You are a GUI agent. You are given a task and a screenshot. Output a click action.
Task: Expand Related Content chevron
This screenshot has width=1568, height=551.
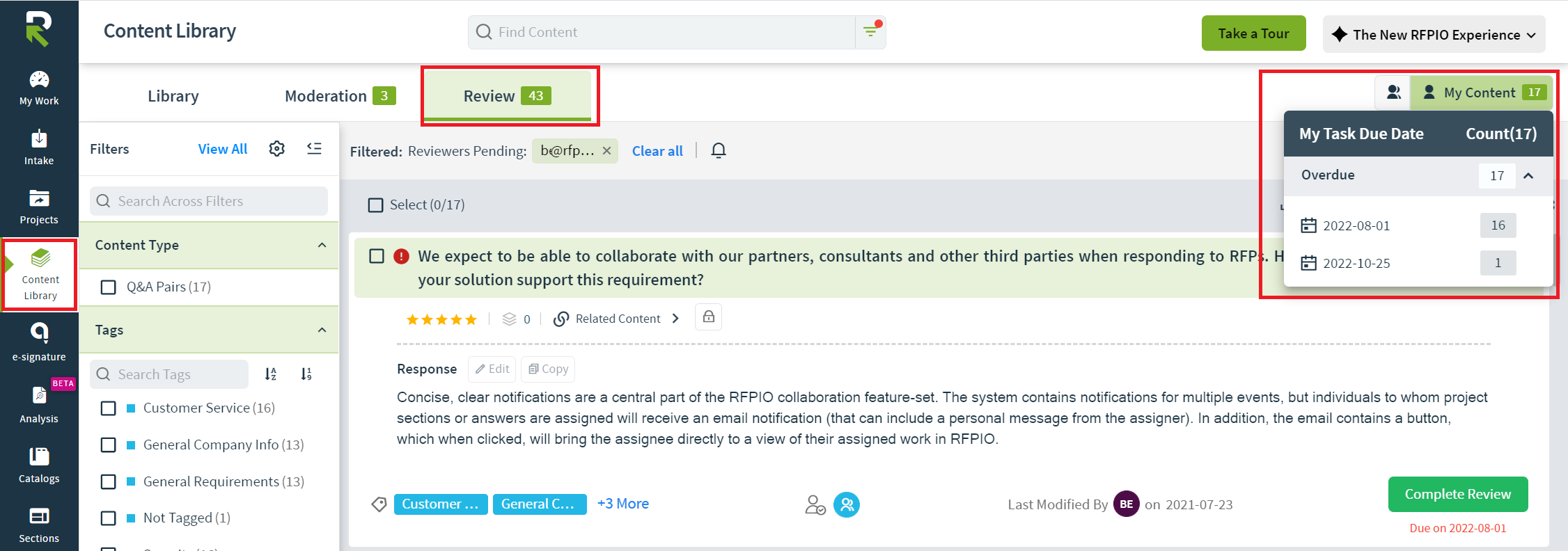[x=675, y=319]
